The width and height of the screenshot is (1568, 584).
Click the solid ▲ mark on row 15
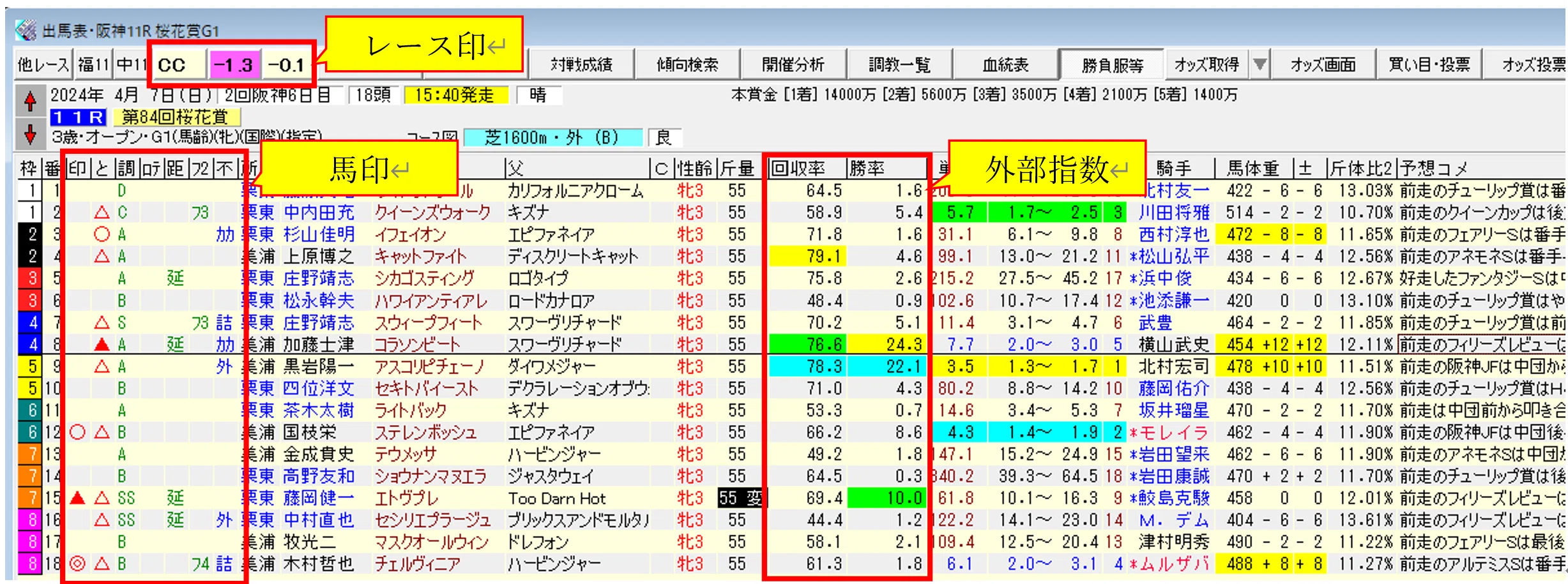pyautogui.click(x=77, y=498)
